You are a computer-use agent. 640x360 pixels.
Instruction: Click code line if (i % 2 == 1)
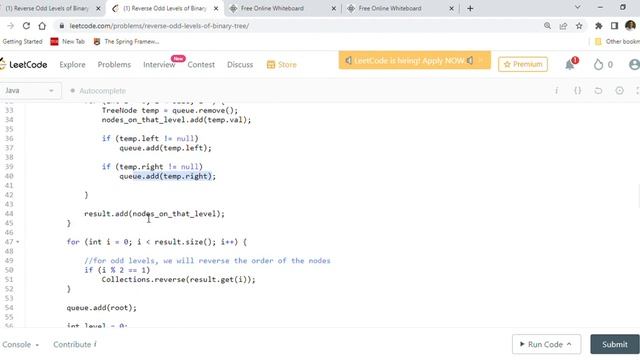(117, 270)
